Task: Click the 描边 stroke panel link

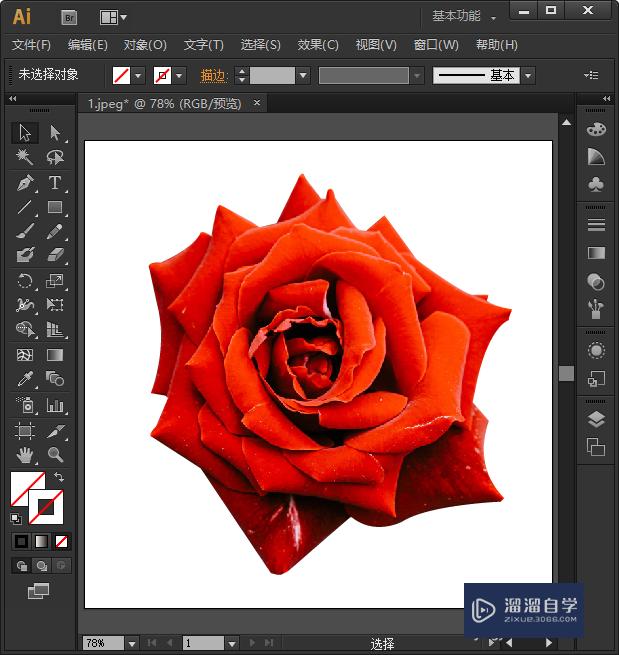Action: (x=213, y=76)
